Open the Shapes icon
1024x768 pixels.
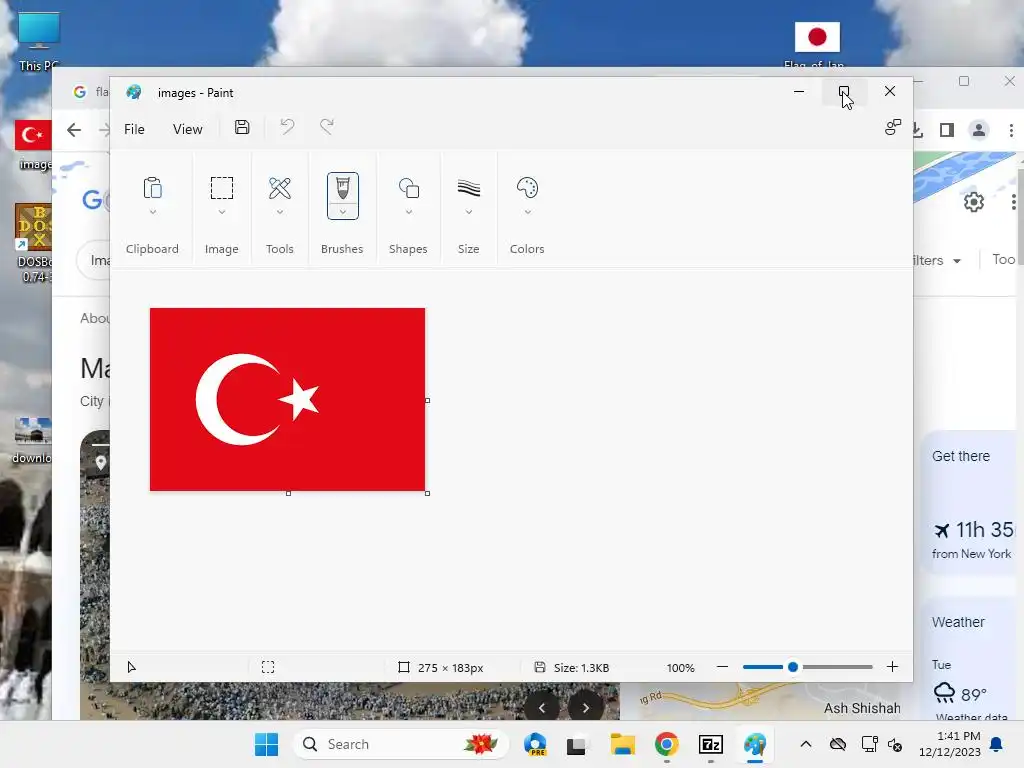click(x=409, y=188)
